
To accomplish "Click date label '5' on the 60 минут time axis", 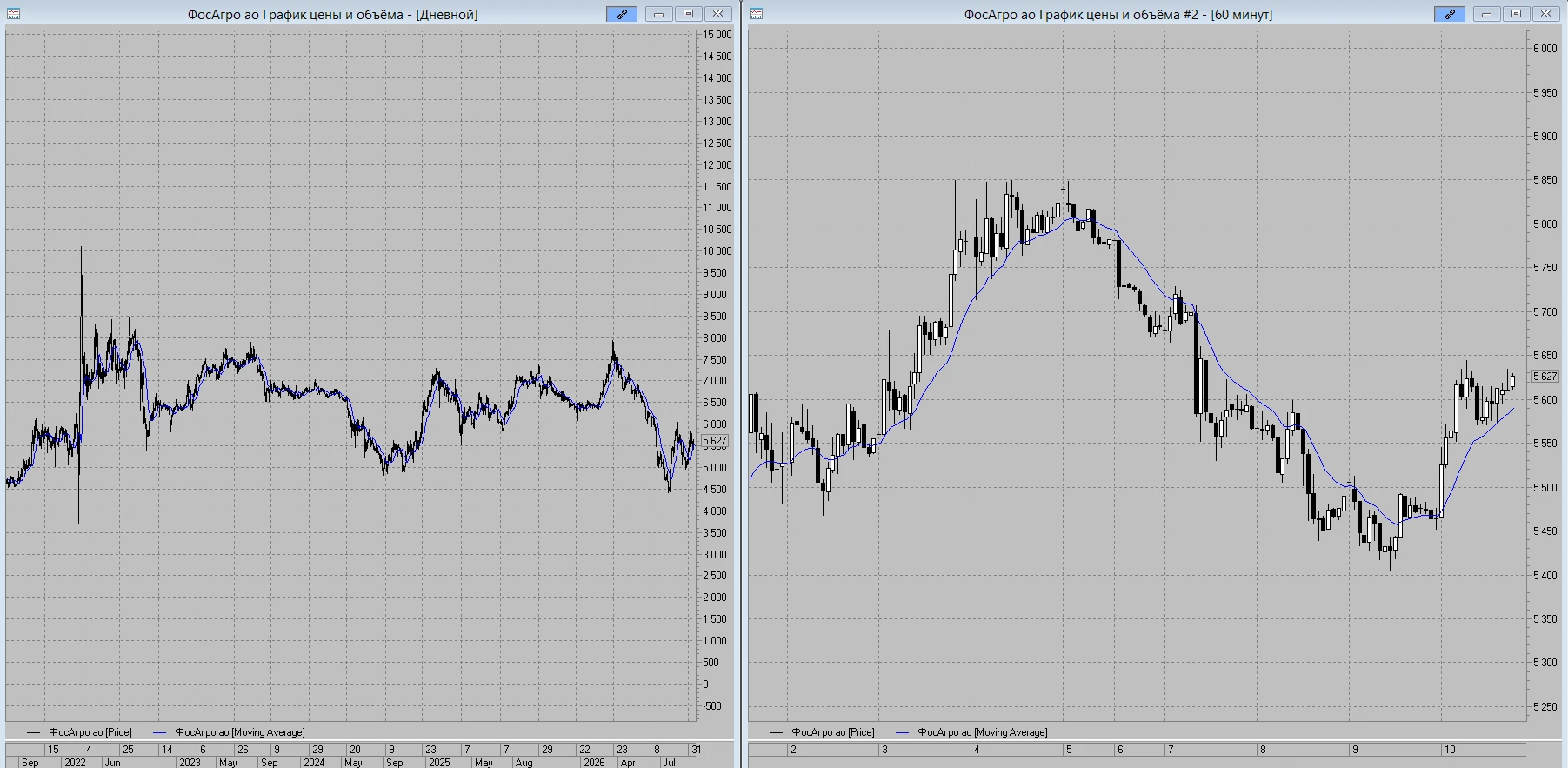I will (x=1069, y=750).
